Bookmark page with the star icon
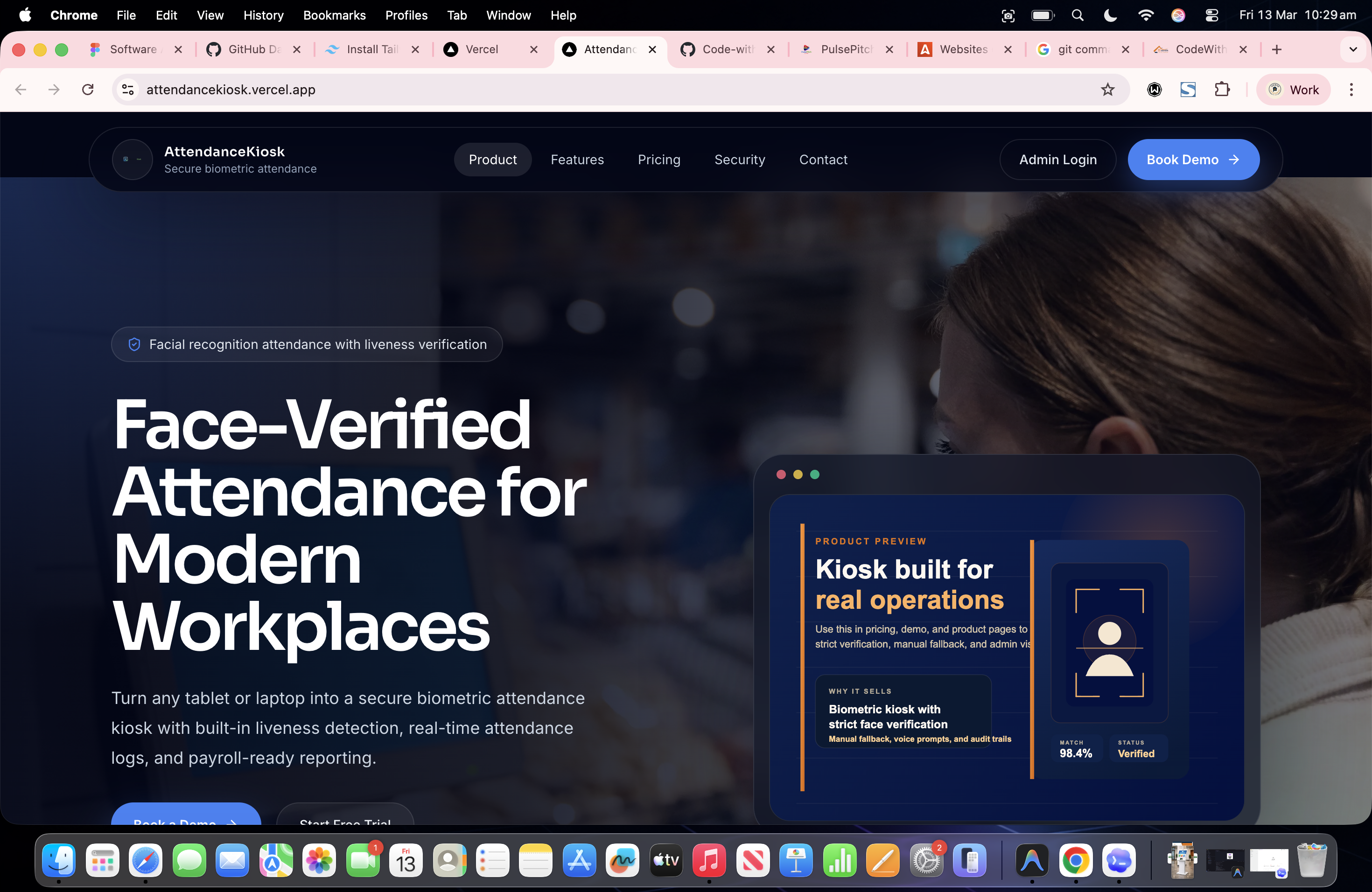Screen dimensions: 1372x892 tap(1107, 89)
